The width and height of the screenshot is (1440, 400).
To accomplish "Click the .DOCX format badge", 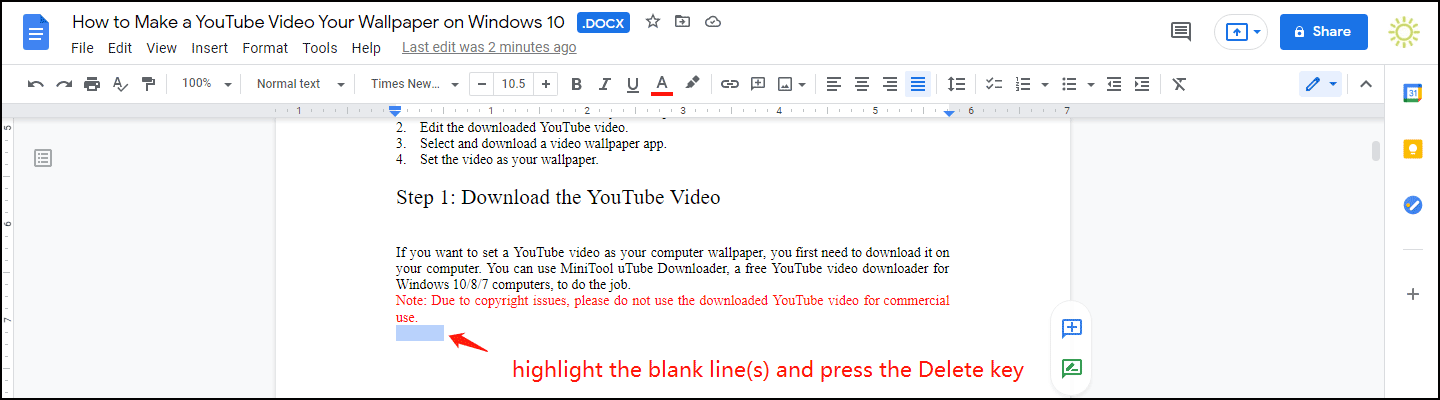I will (x=604, y=22).
